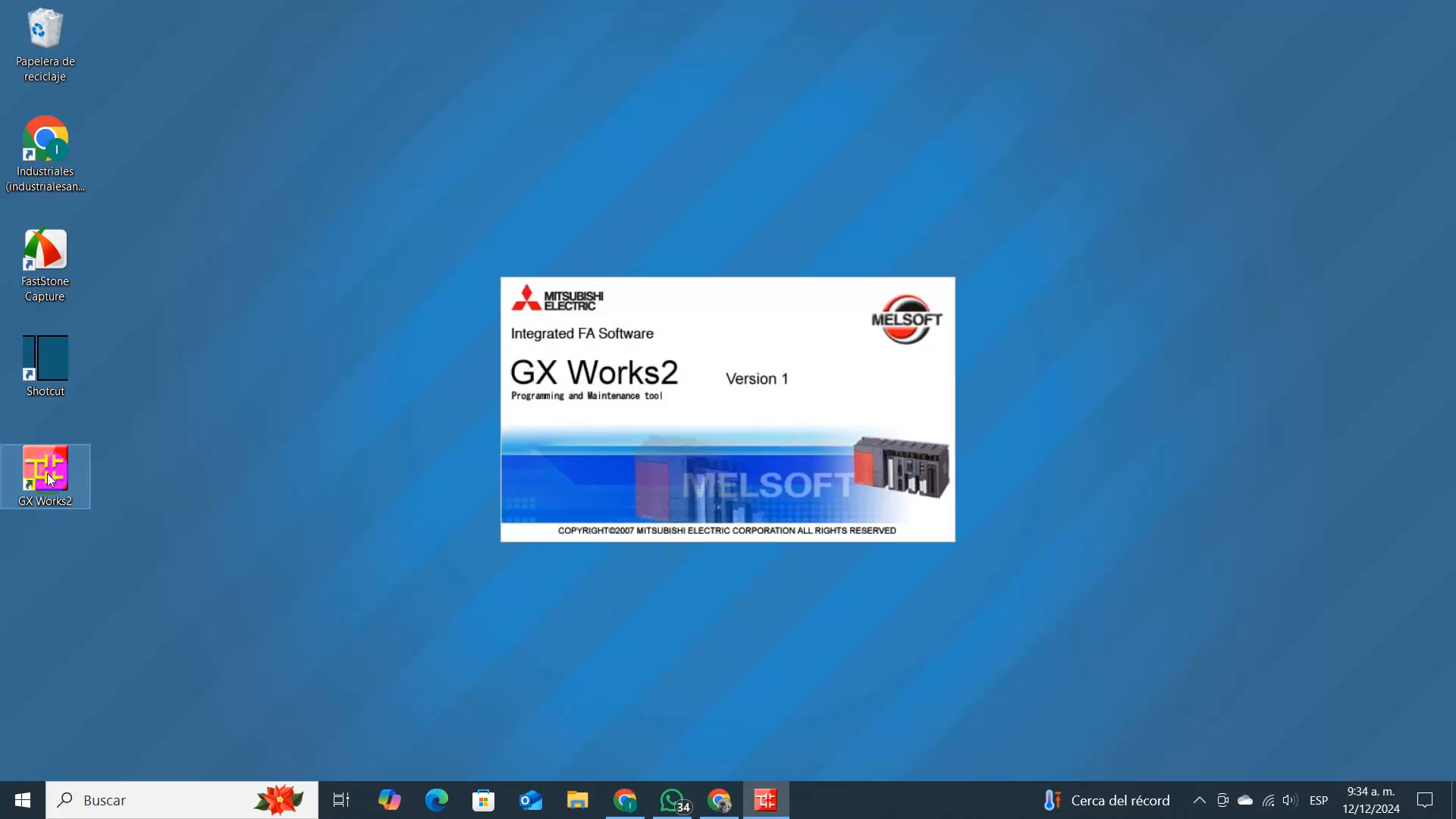The width and height of the screenshot is (1456, 819).
Task: Open the notification center icon
Action: point(1425,800)
